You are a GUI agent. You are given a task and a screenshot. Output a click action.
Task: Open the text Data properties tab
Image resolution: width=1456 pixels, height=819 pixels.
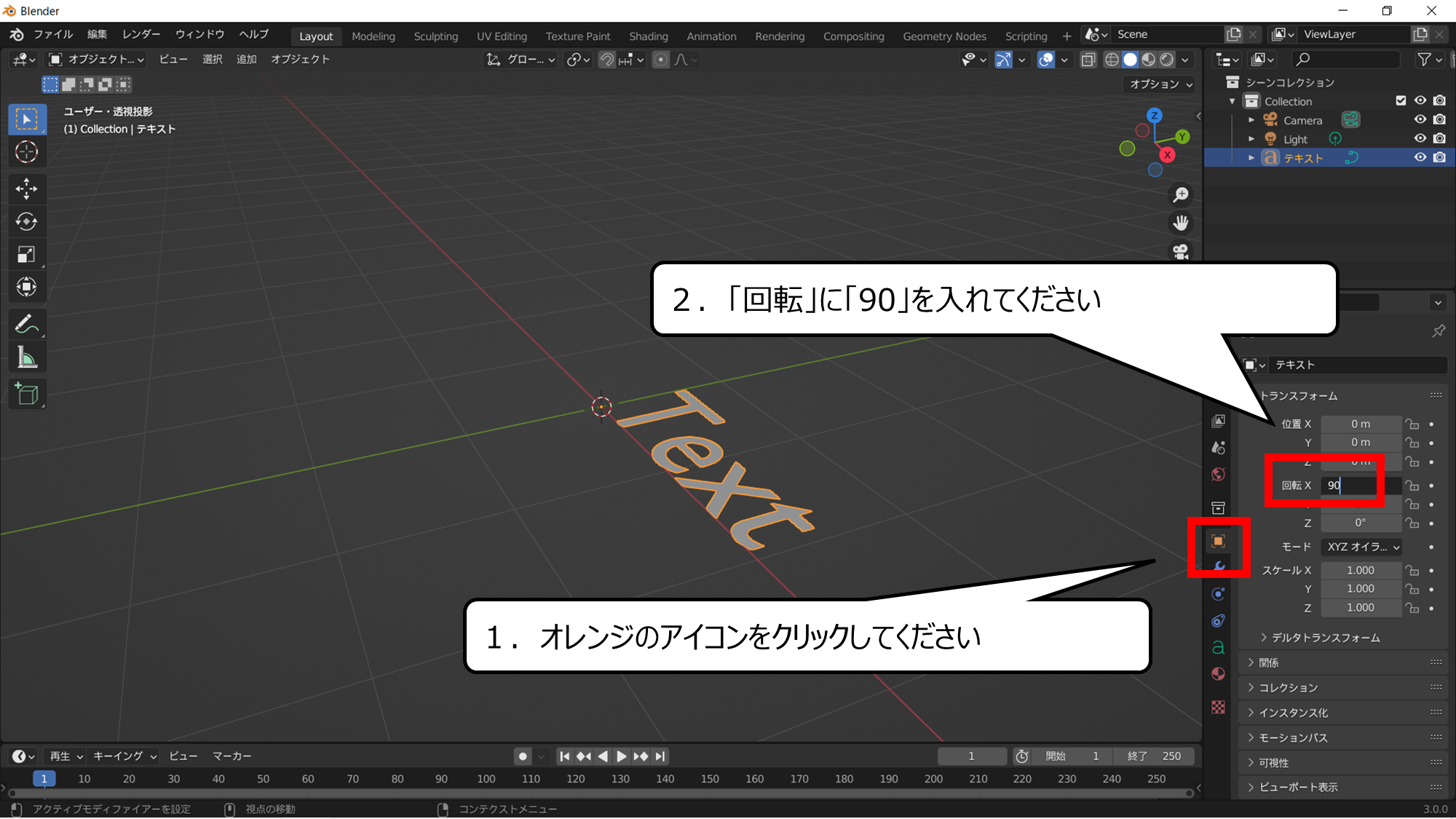click(1218, 647)
